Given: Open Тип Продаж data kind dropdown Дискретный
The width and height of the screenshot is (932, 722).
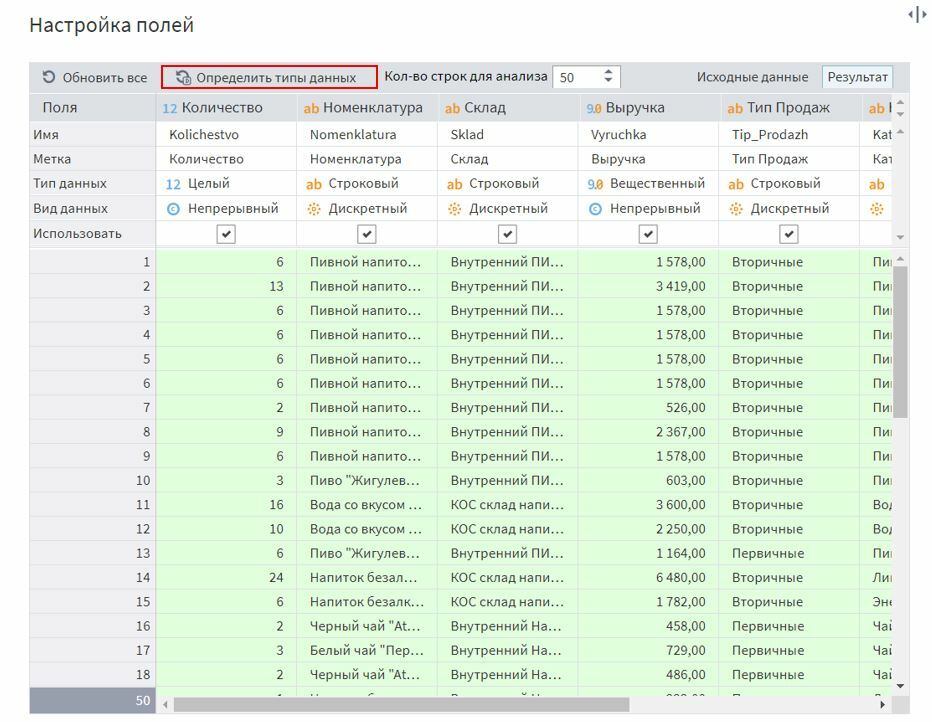Looking at the screenshot, I should [789, 209].
